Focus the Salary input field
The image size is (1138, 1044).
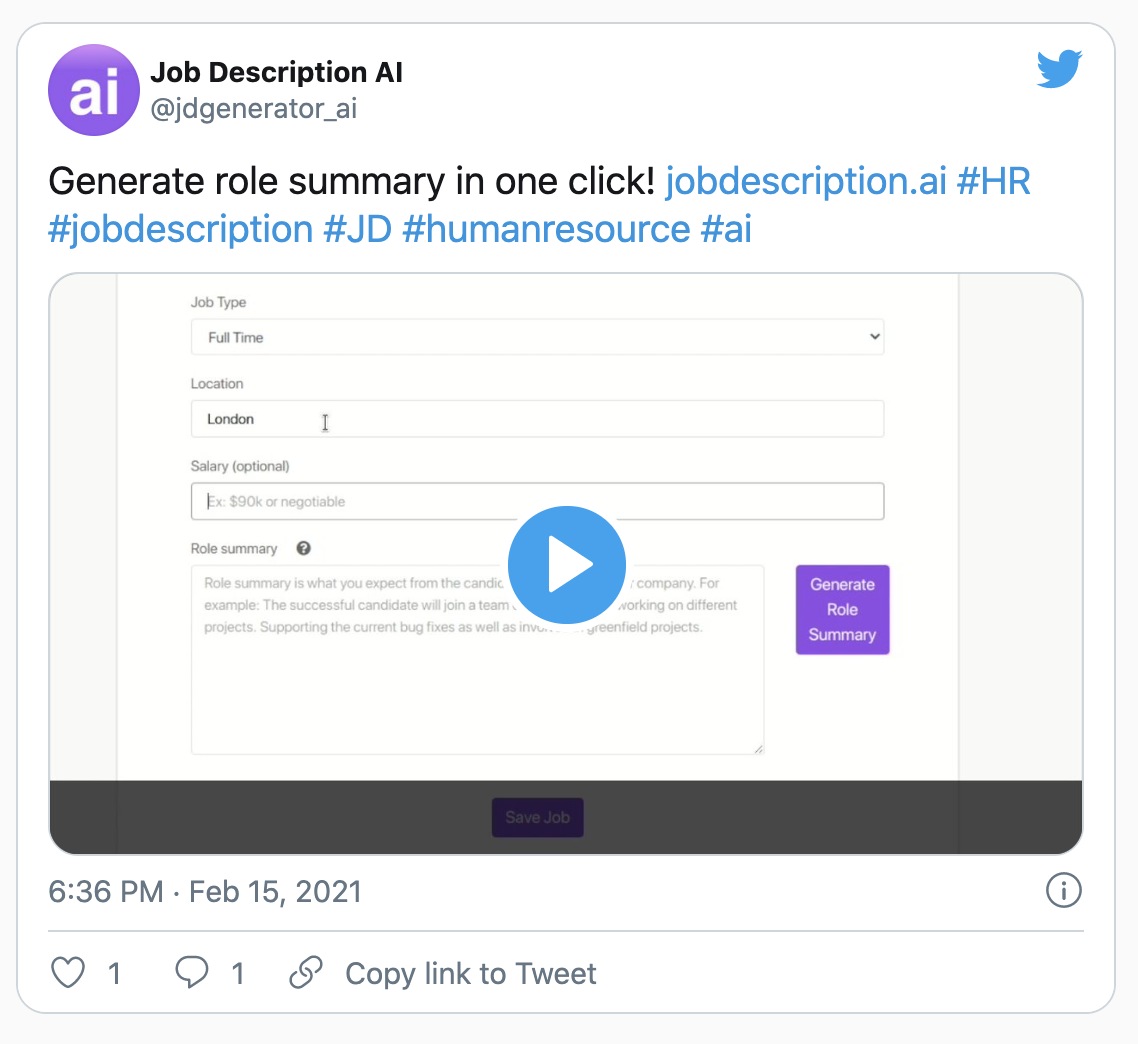pyautogui.click(x=537, y=501)
